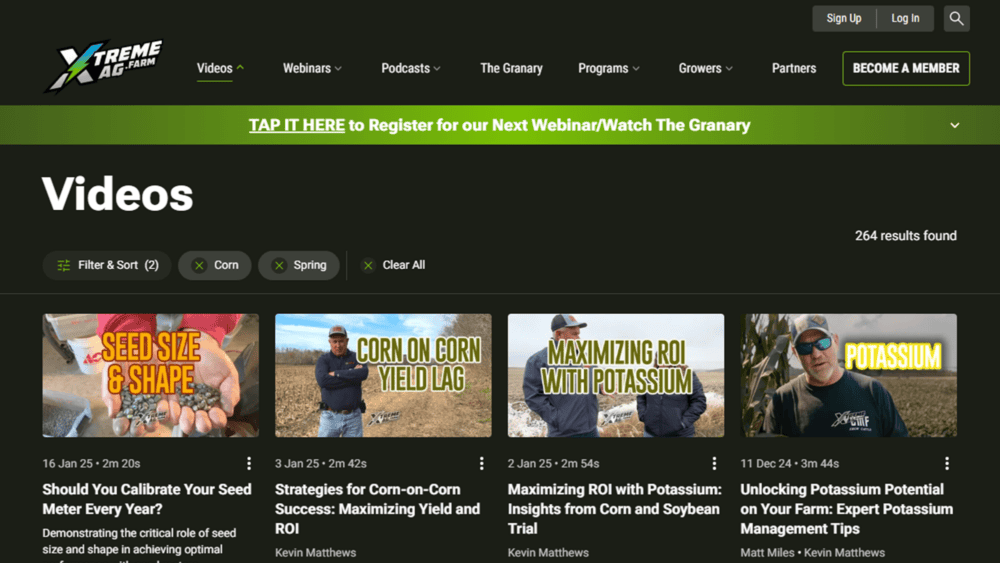Open Corn on Corn Yield Lag thumbnail
Screen dimensions: 1000x563
tap(383, 375)
